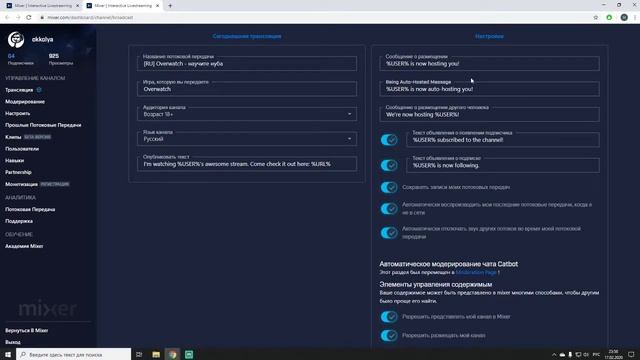Open the Moderation Page link
The width and height of the screenshot is (640, 360).
(476, 272)
